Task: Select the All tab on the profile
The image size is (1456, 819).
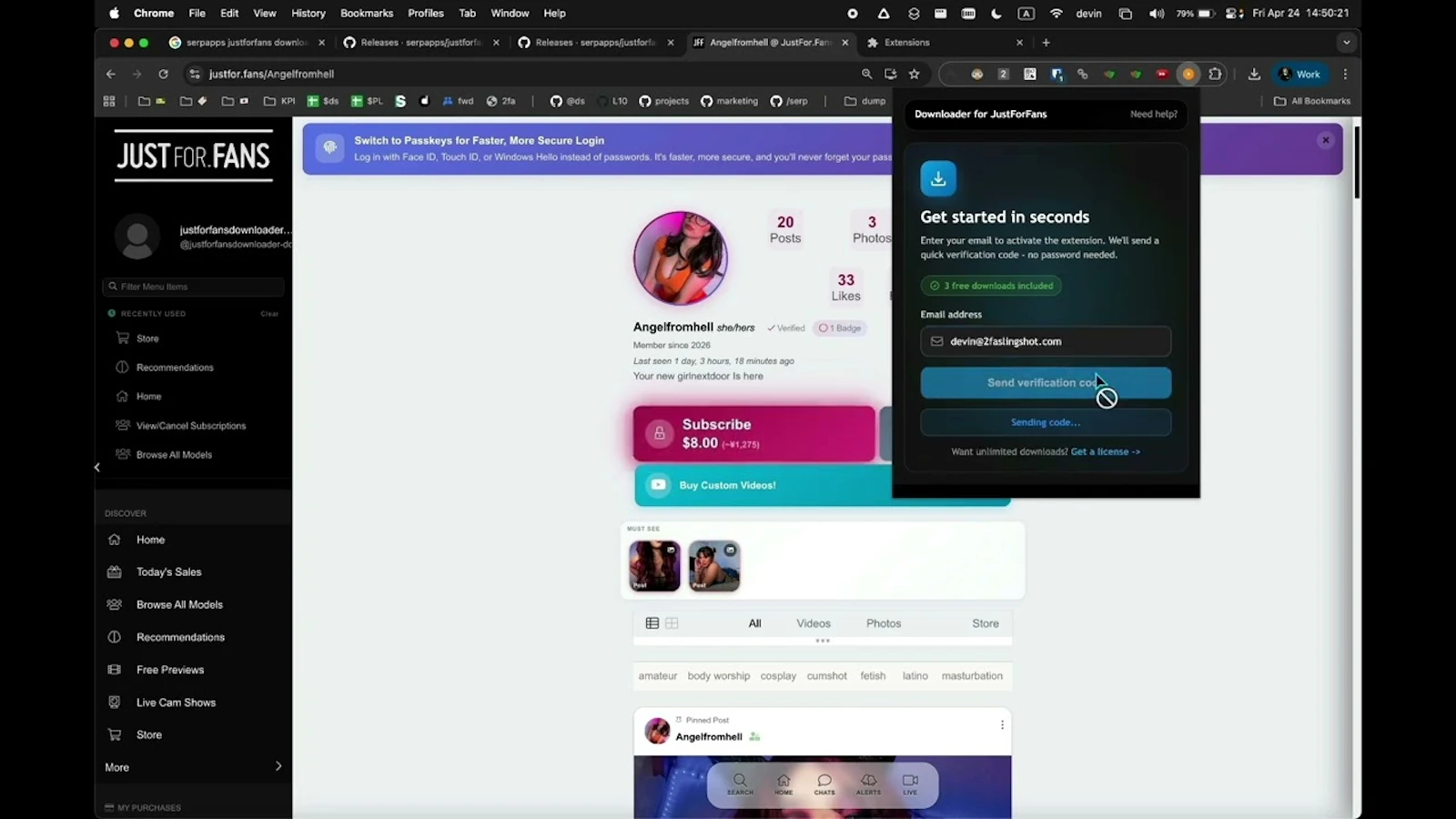Action: pyautogui.click(x=754, y=623)
